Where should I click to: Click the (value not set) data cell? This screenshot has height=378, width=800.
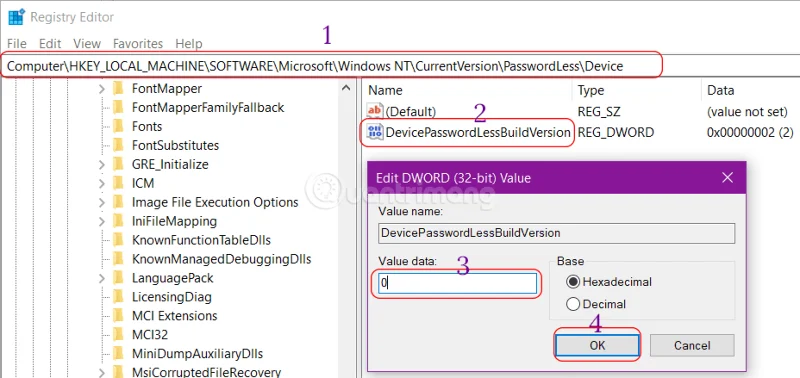(748, 111)
